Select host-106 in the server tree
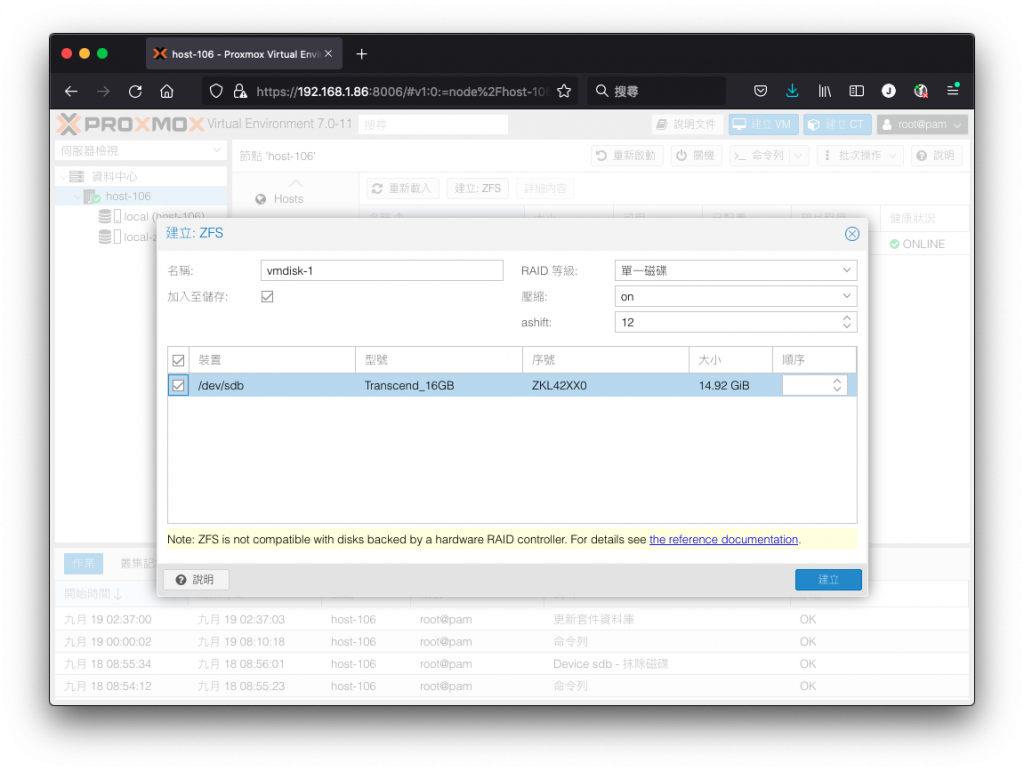Image resolution: width=1024 pixels, height=771 pixels. click(128, 197)
